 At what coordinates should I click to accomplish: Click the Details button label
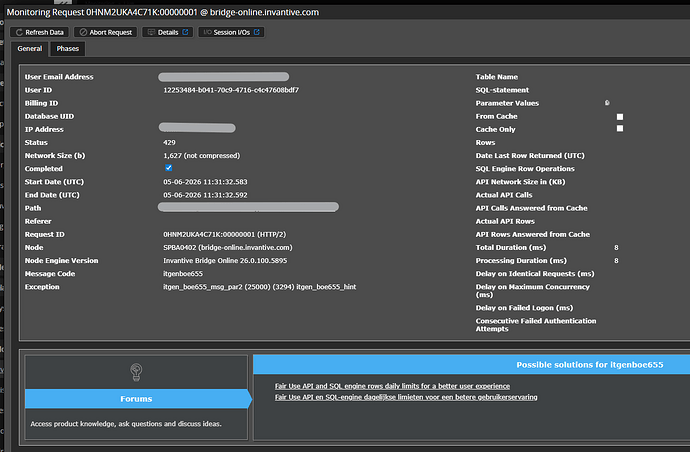coord(168,32)
